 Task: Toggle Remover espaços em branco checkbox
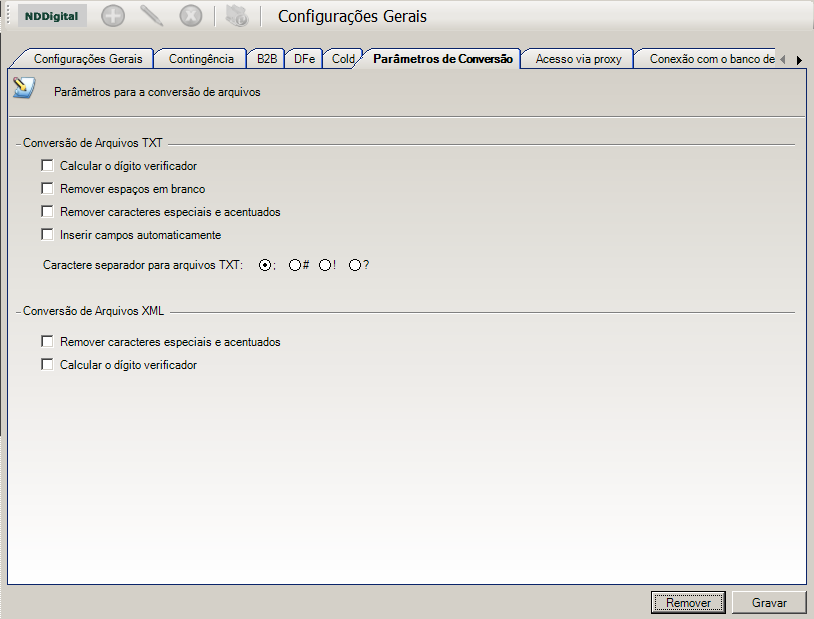point(47,189)
